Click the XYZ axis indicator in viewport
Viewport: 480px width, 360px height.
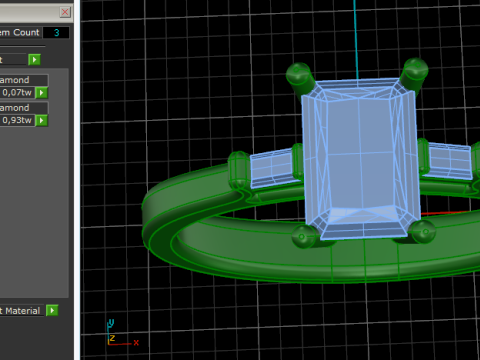[x=122, y=333]
